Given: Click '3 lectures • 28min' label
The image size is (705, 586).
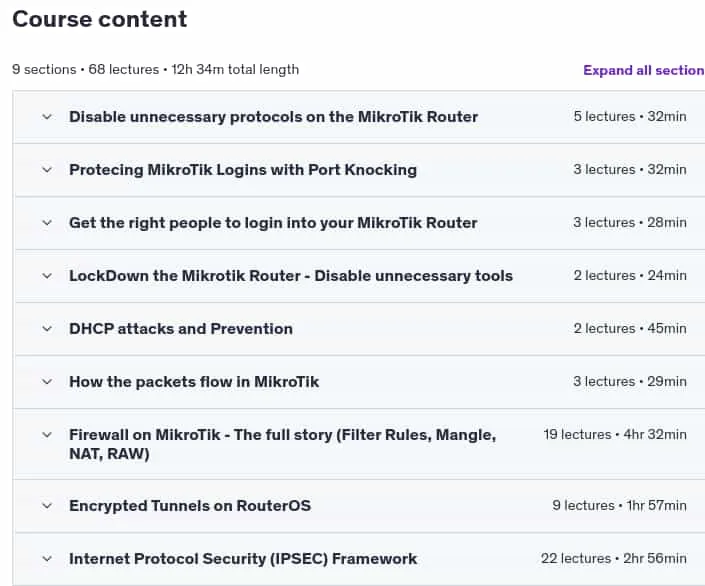Looking at the screenshot, I should (x=630, y=223).
